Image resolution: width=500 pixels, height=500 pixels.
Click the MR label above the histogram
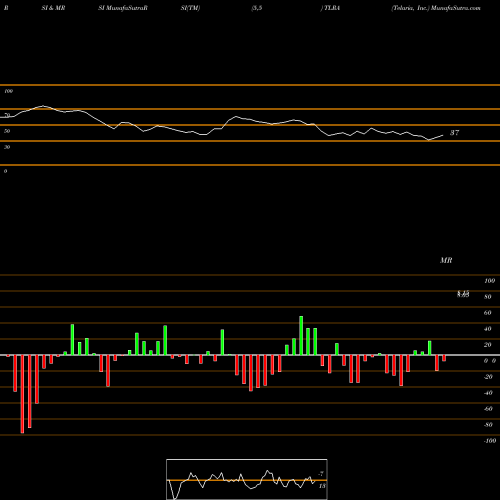tap(446, 260)
